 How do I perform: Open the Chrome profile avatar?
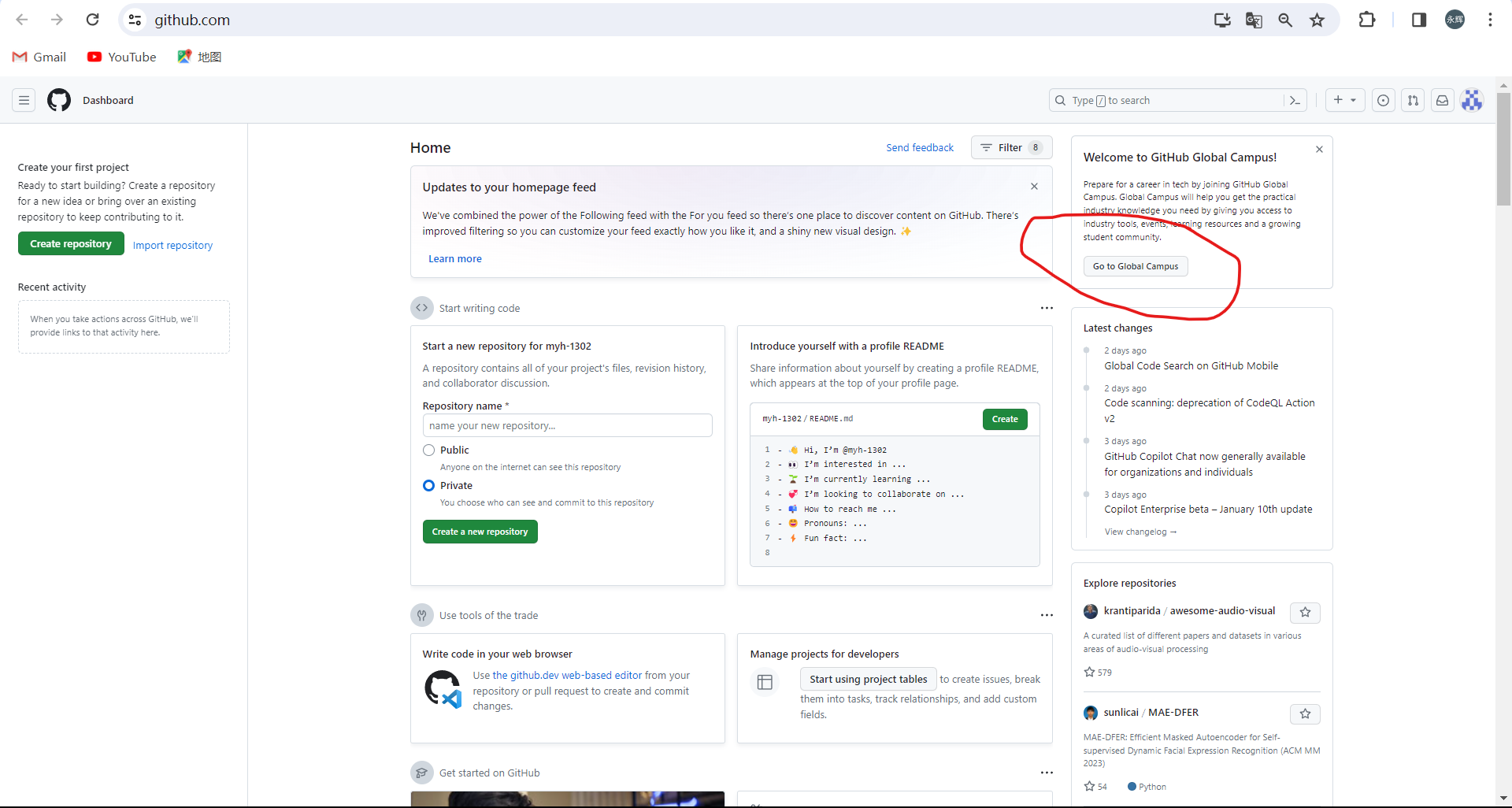1455,20
